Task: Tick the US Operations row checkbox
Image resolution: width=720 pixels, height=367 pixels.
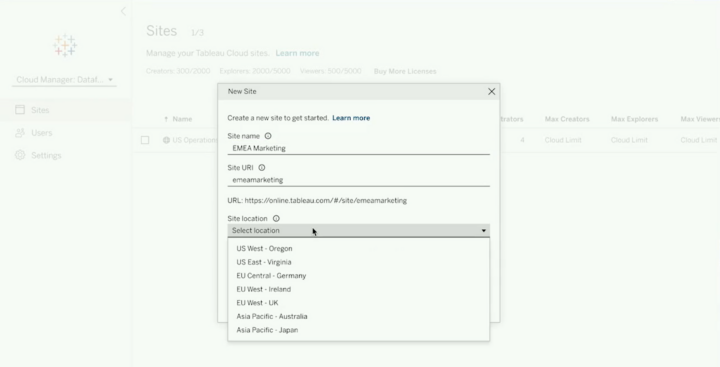Action: [145, 140]
